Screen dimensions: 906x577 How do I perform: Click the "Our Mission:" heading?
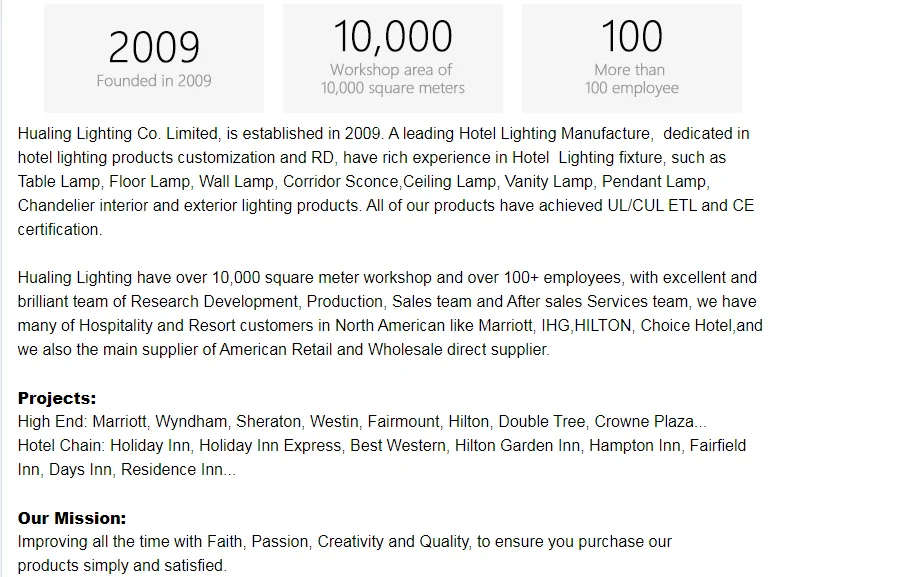click(72, 518)
